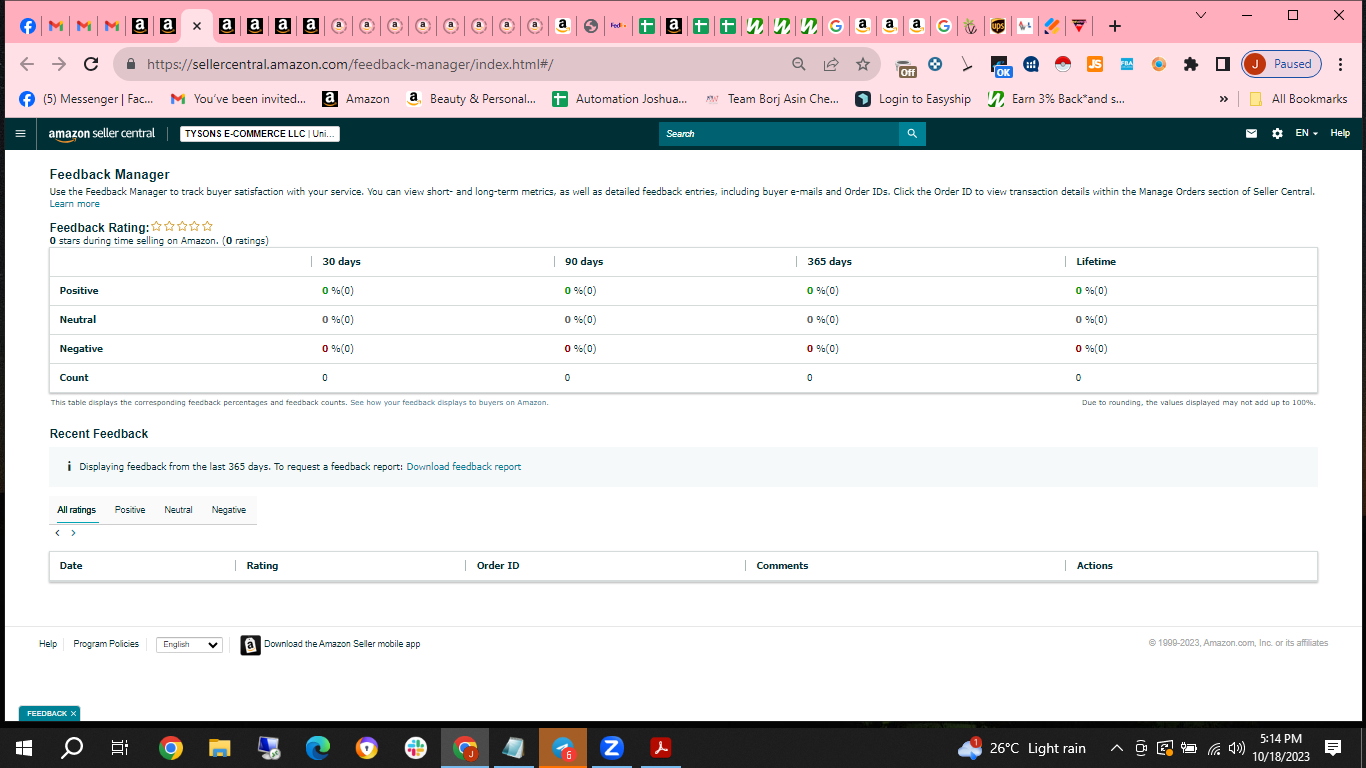
Task: Click the info icon beside Displaying feedback
Action: click(x=69, y=467)
